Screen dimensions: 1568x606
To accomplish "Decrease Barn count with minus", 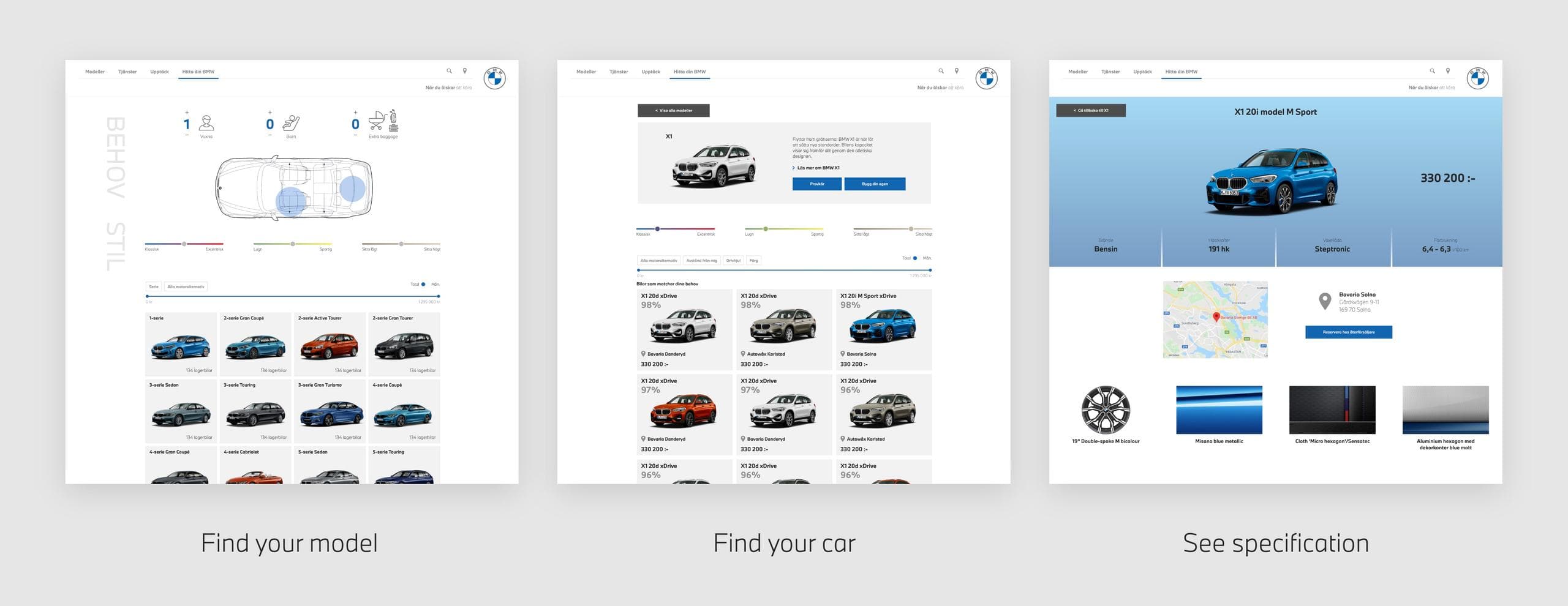I will (269, 135).
